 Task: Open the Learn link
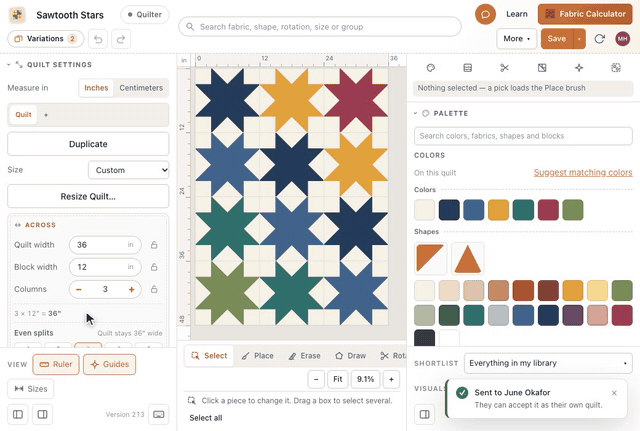[517, 14]
